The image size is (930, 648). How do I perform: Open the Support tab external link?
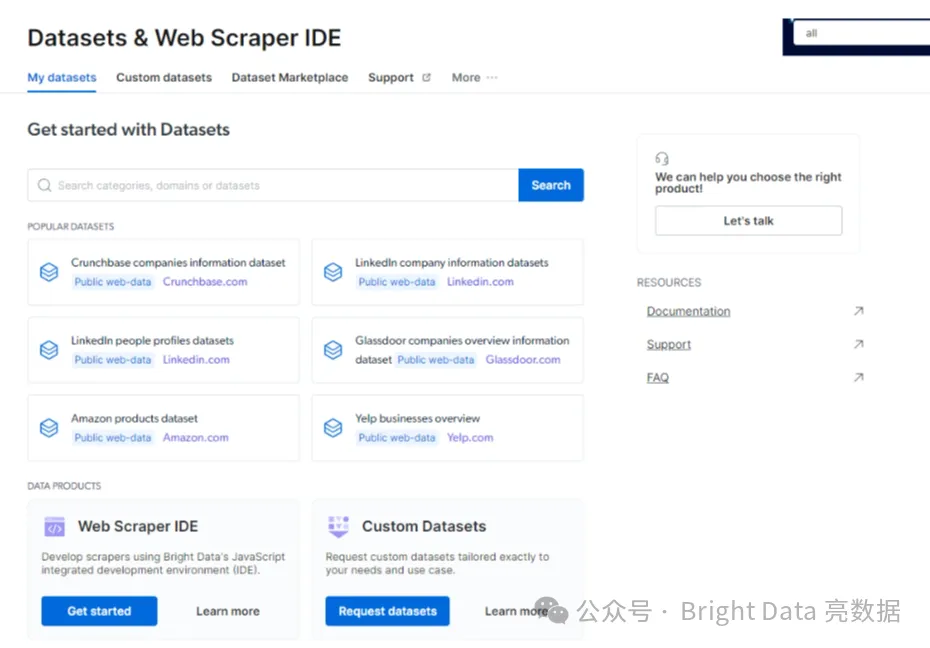[398, 78]
